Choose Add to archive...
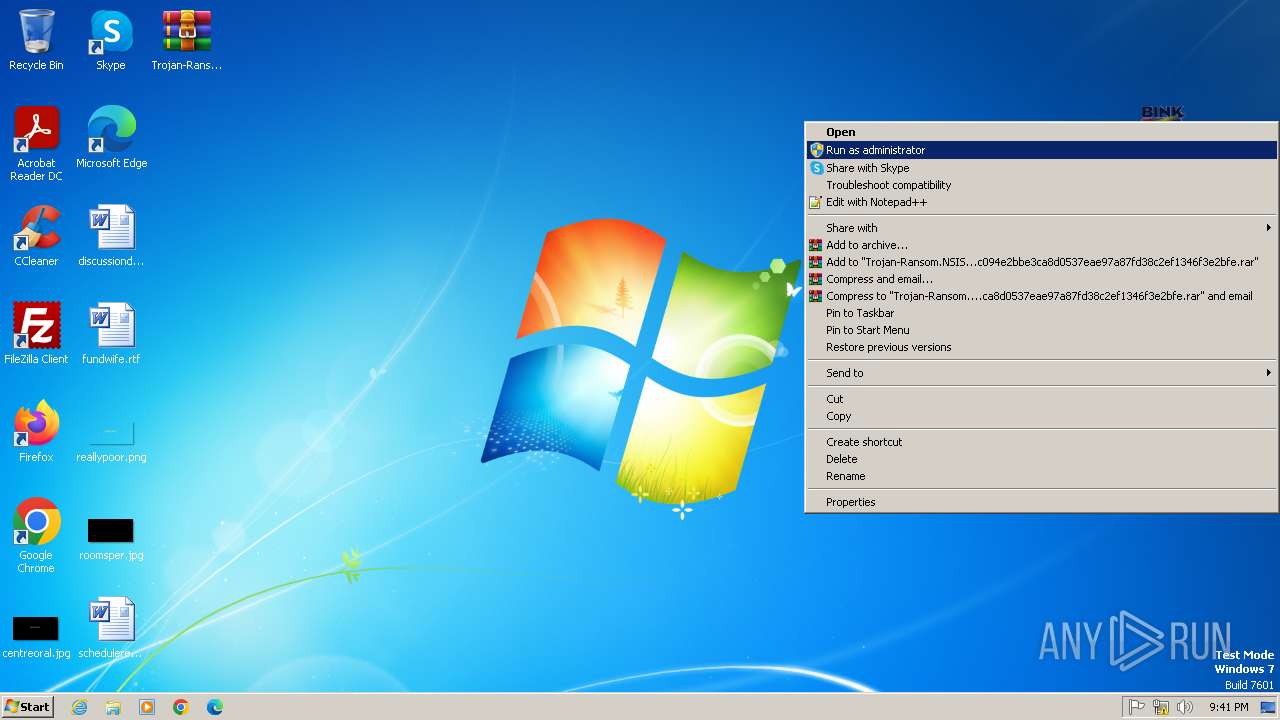Screen dimensions: 1280x720 1041,245
